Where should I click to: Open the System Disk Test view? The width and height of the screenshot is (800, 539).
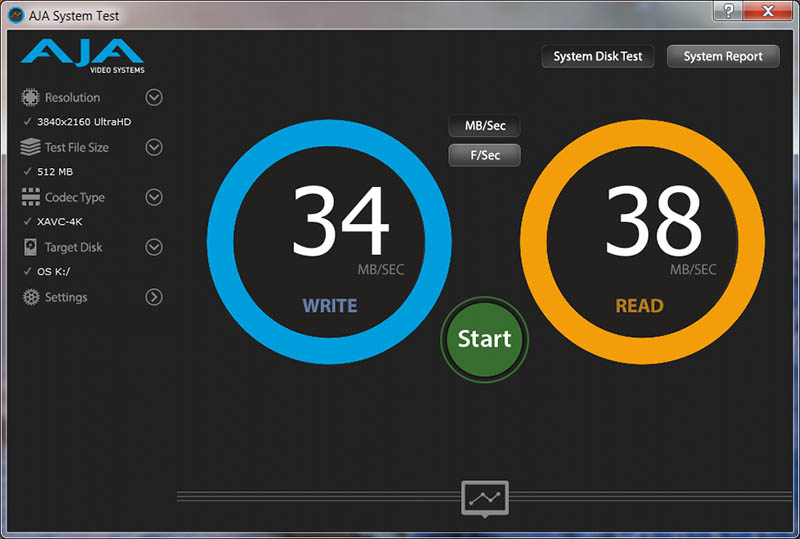click(x=598, y=57)
